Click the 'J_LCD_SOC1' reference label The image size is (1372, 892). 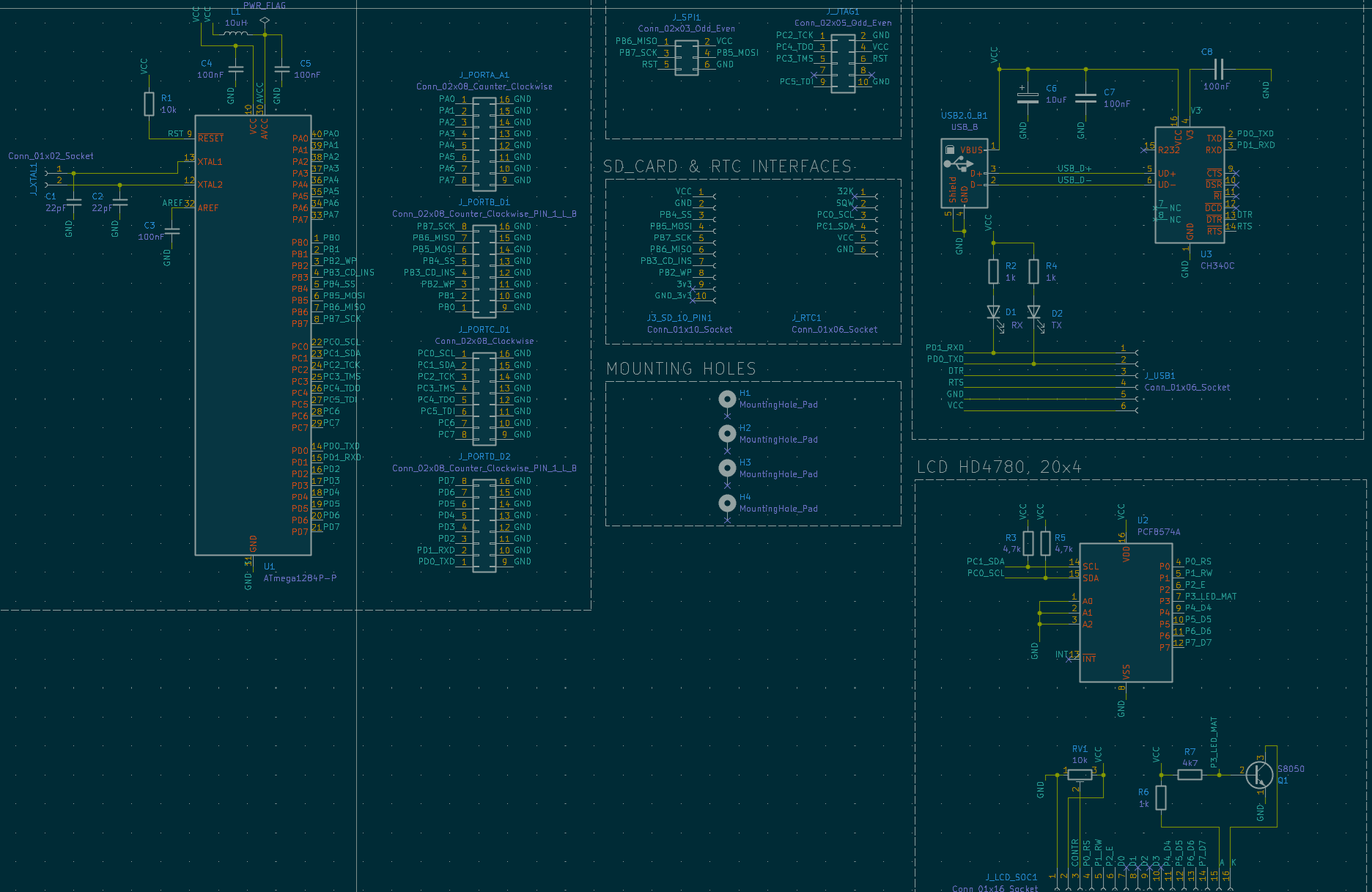click(x=1011, y=877)
